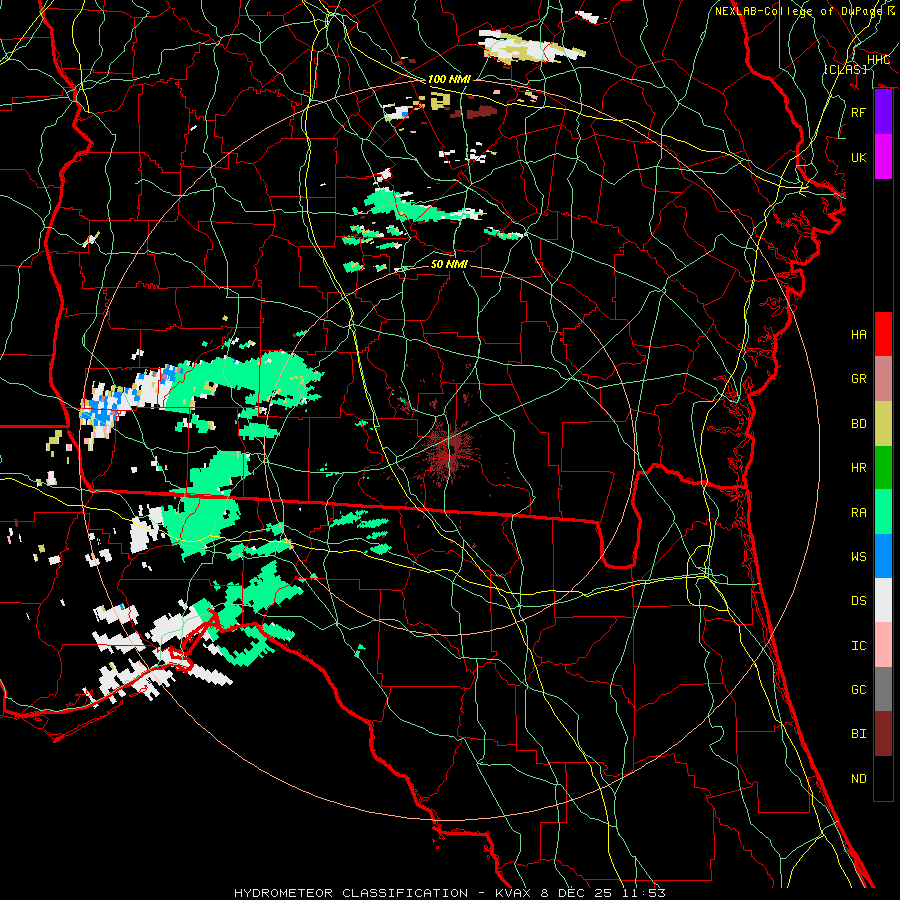900x900 pixels.
Task: Click the HHC product code text
Action: (x=878, y=60)
